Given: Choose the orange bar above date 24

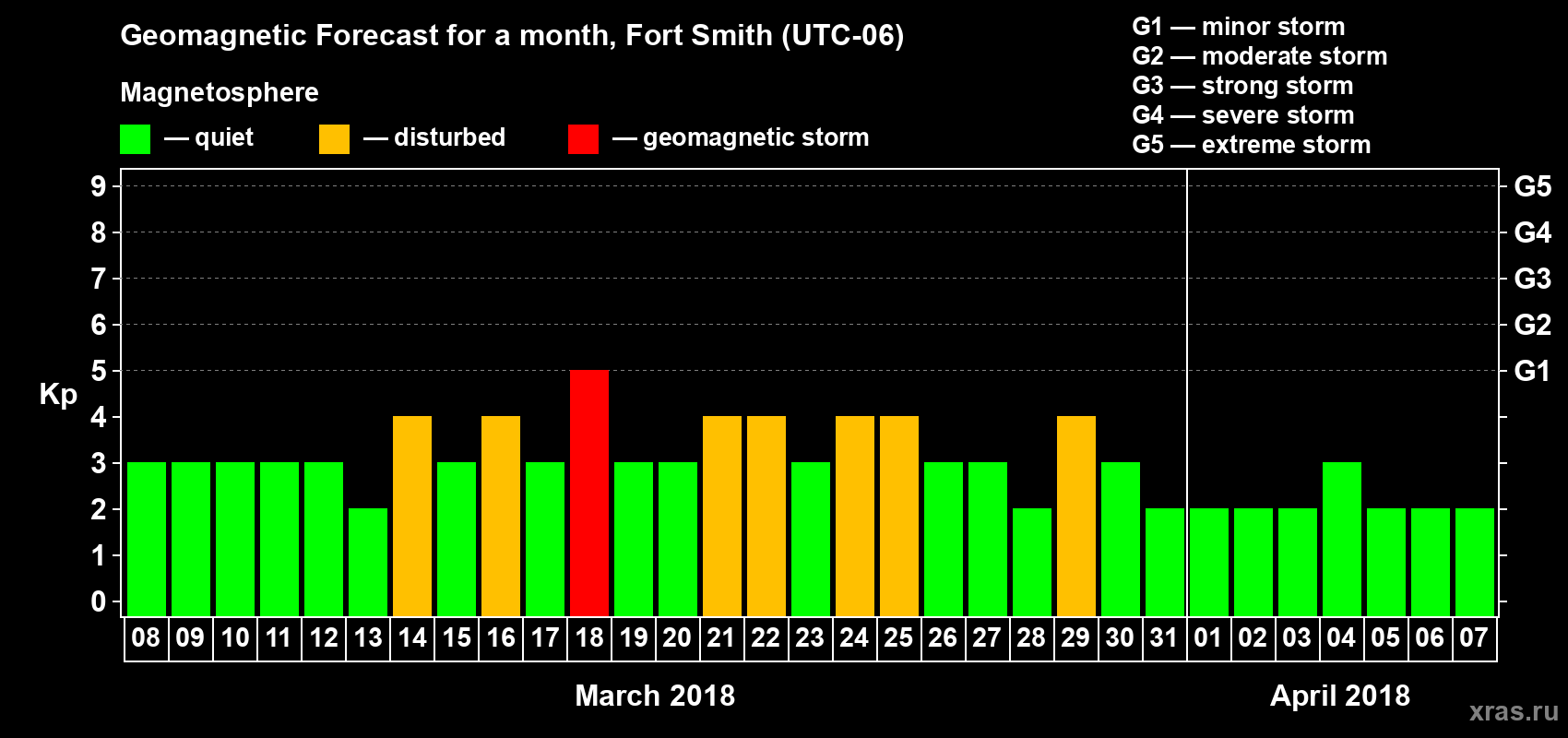Looking at the screenshot, I should point(855,516).
